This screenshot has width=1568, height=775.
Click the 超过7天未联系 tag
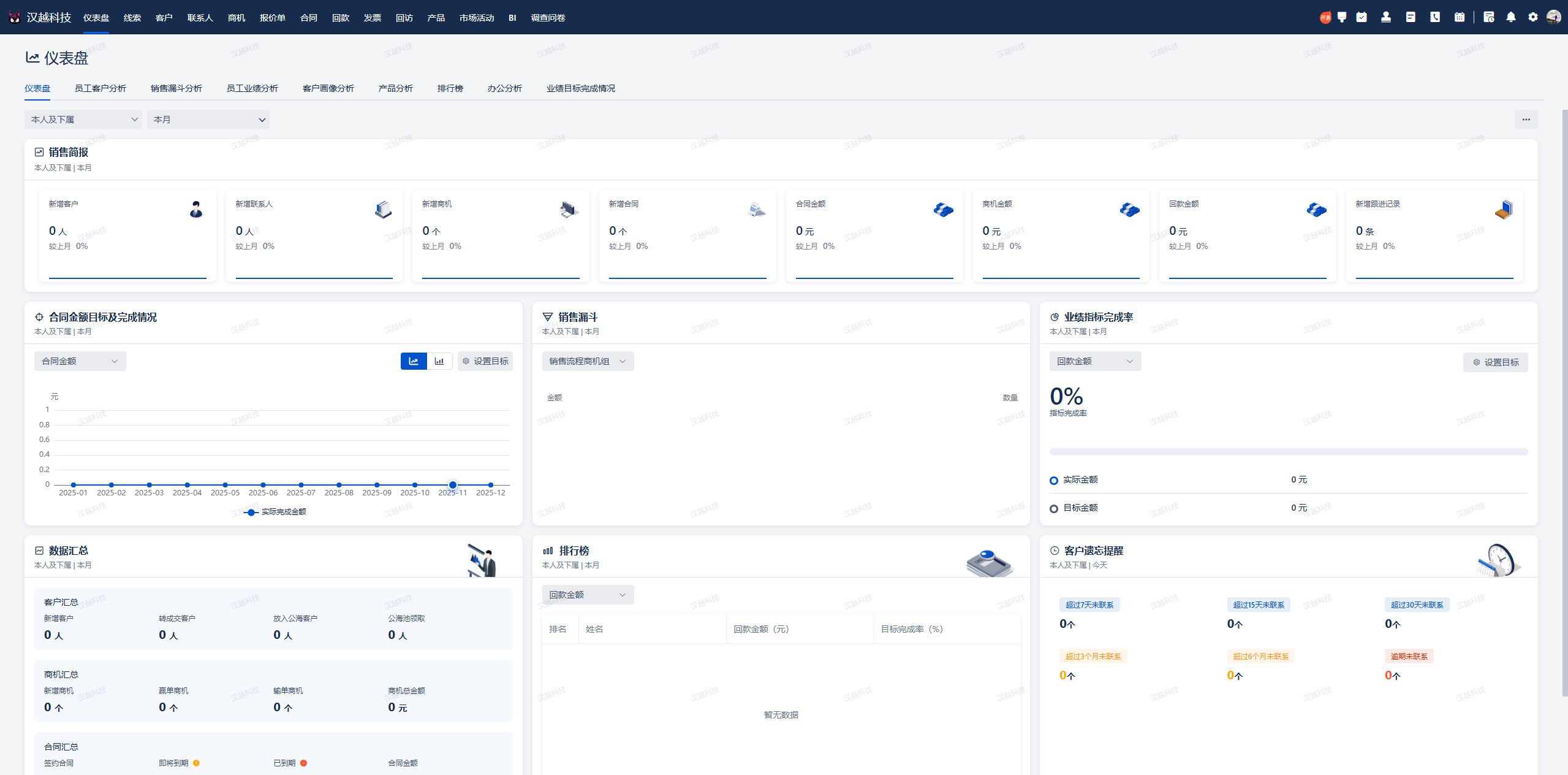coord(1089,605)
